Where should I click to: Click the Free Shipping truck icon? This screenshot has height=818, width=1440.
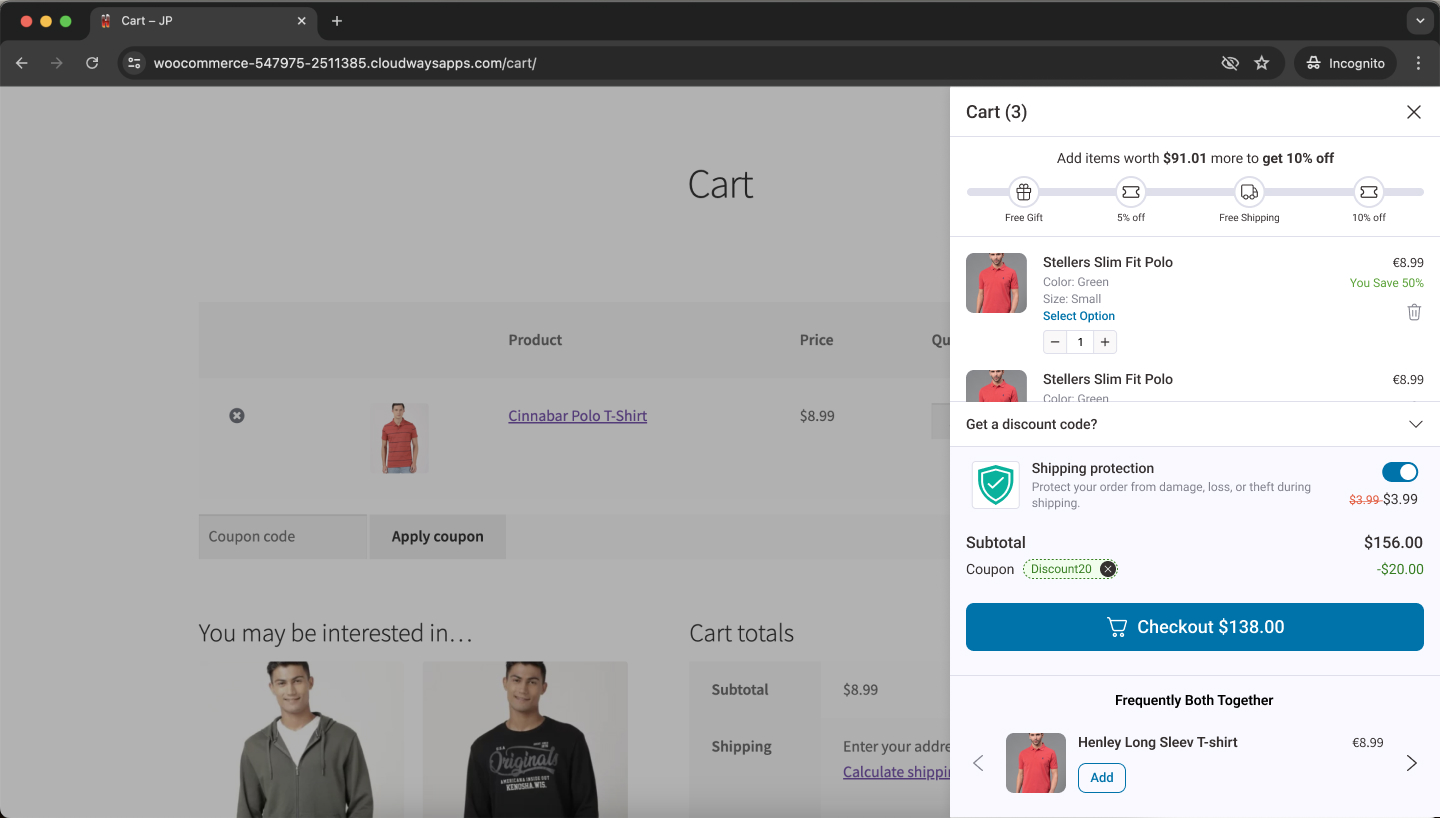tap(1248, 190)
